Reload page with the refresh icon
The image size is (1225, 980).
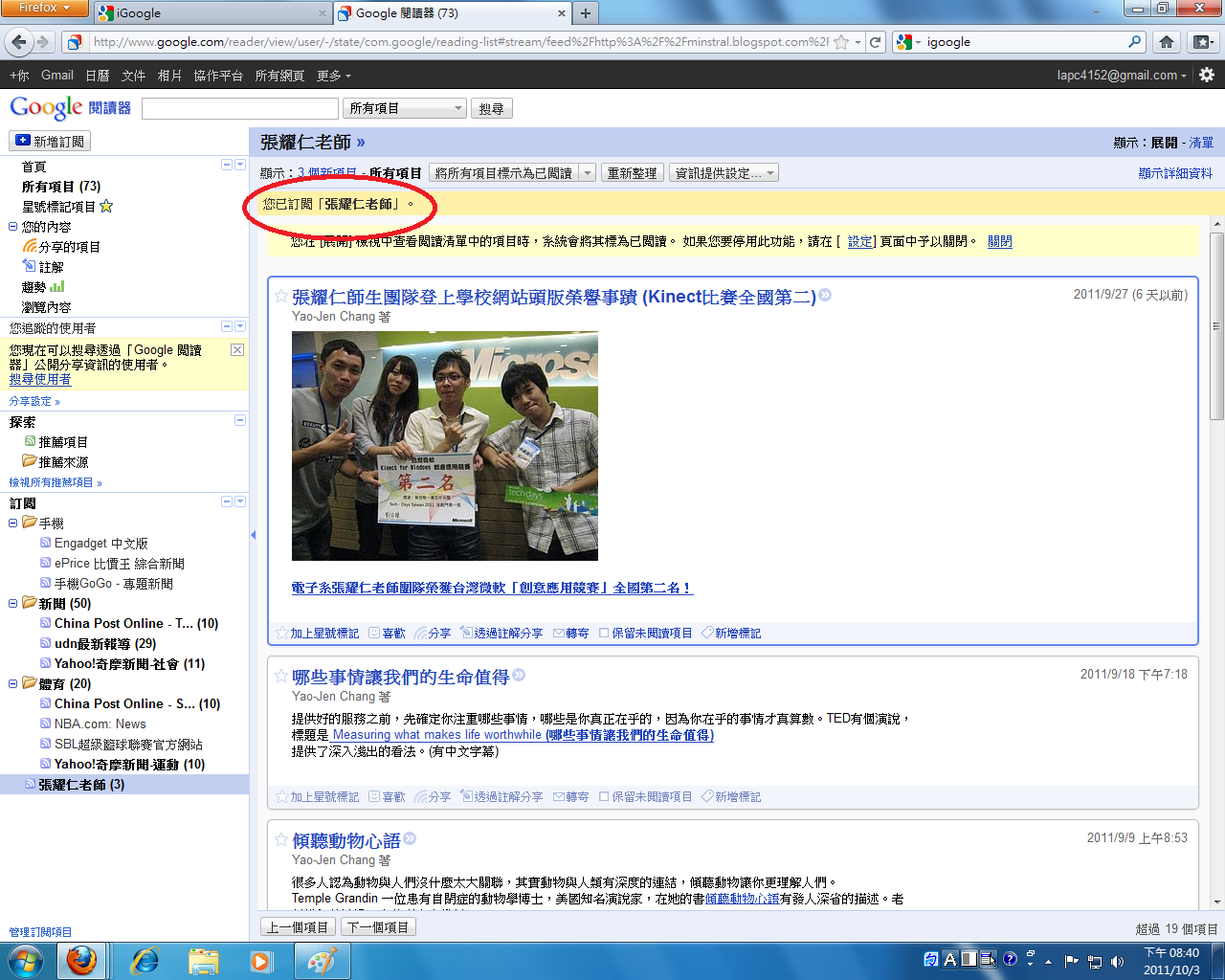(x=875, y=42)
